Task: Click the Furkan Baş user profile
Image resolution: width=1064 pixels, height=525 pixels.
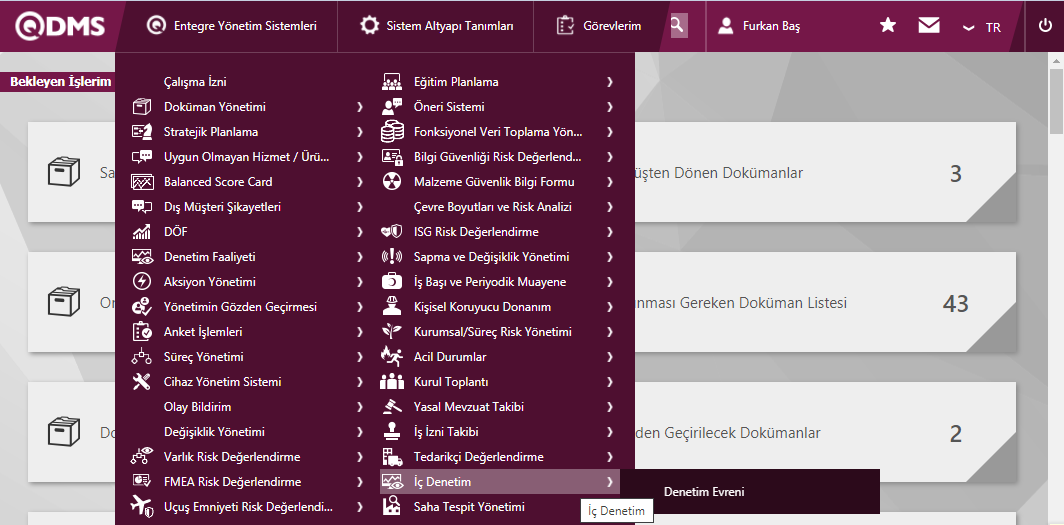Action: 760,26
